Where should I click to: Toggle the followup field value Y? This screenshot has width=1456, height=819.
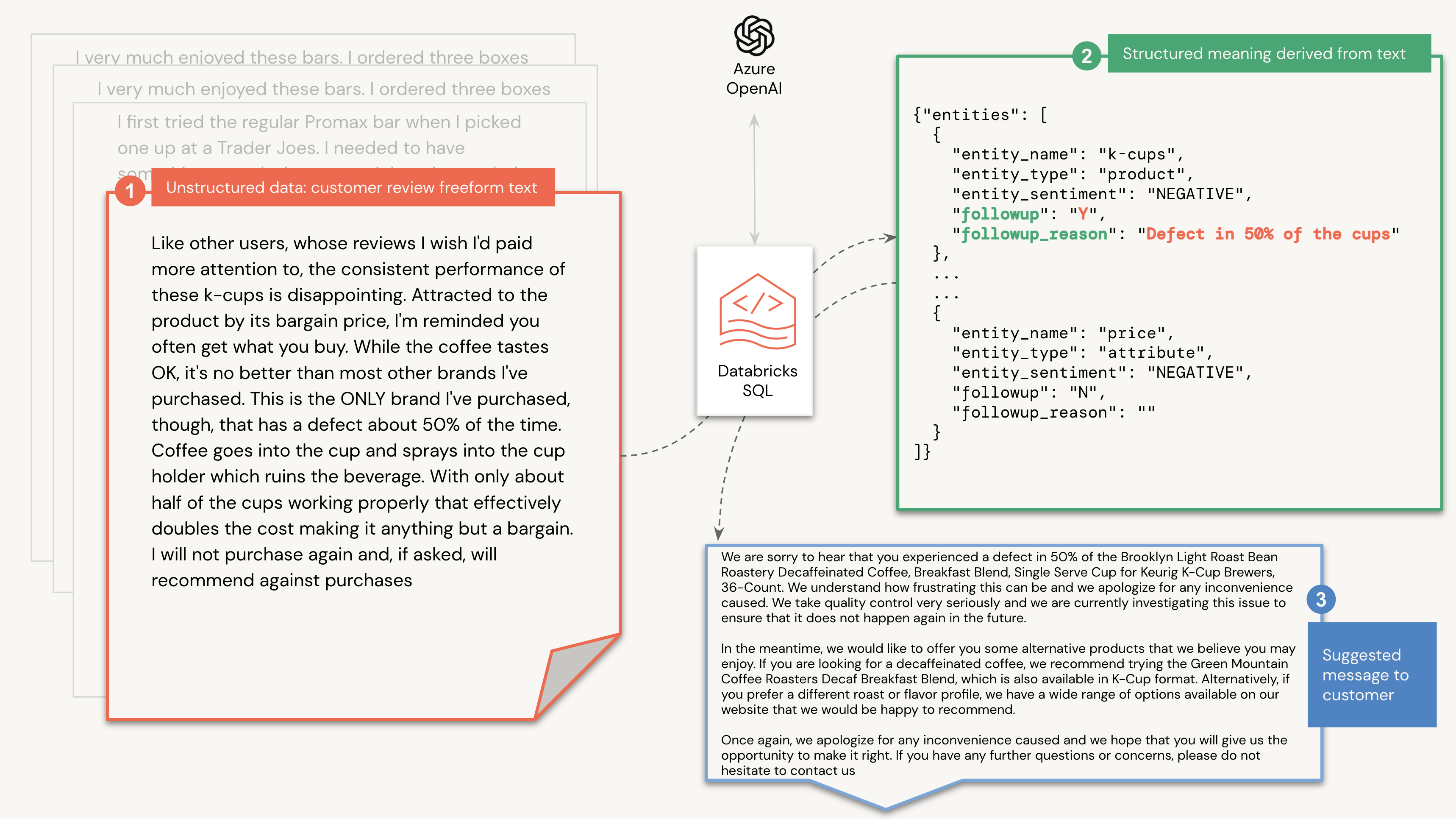pos(1083,211)
